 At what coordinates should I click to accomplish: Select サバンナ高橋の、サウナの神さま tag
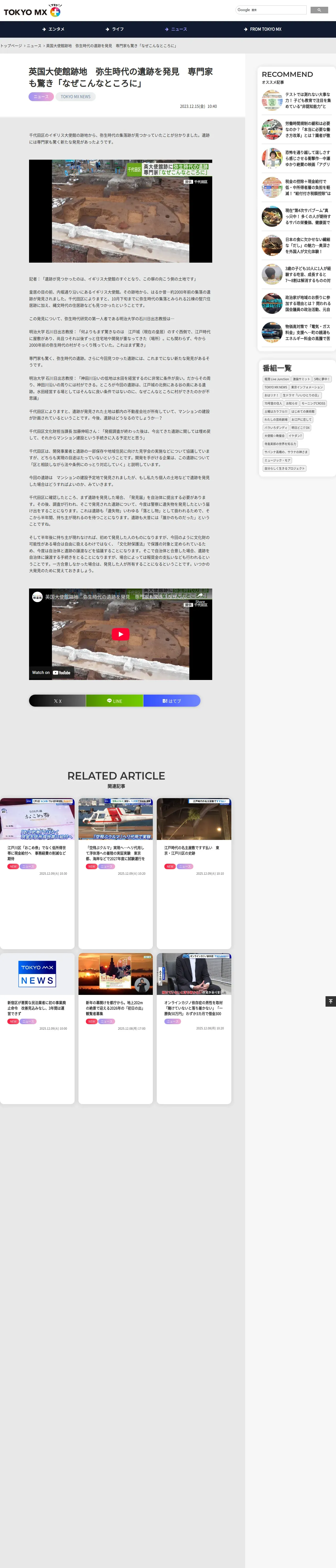pyautogui.click(x=287, y=452)
